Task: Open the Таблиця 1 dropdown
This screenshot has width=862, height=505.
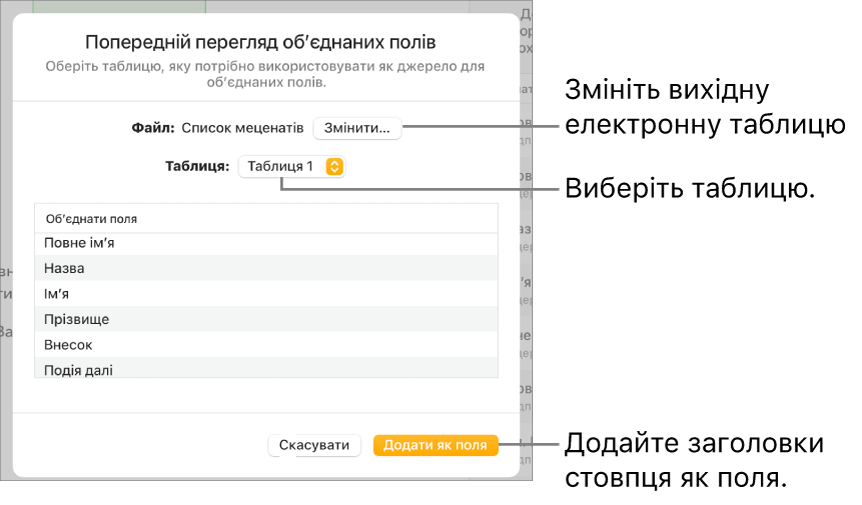Action: pos(291,167)
